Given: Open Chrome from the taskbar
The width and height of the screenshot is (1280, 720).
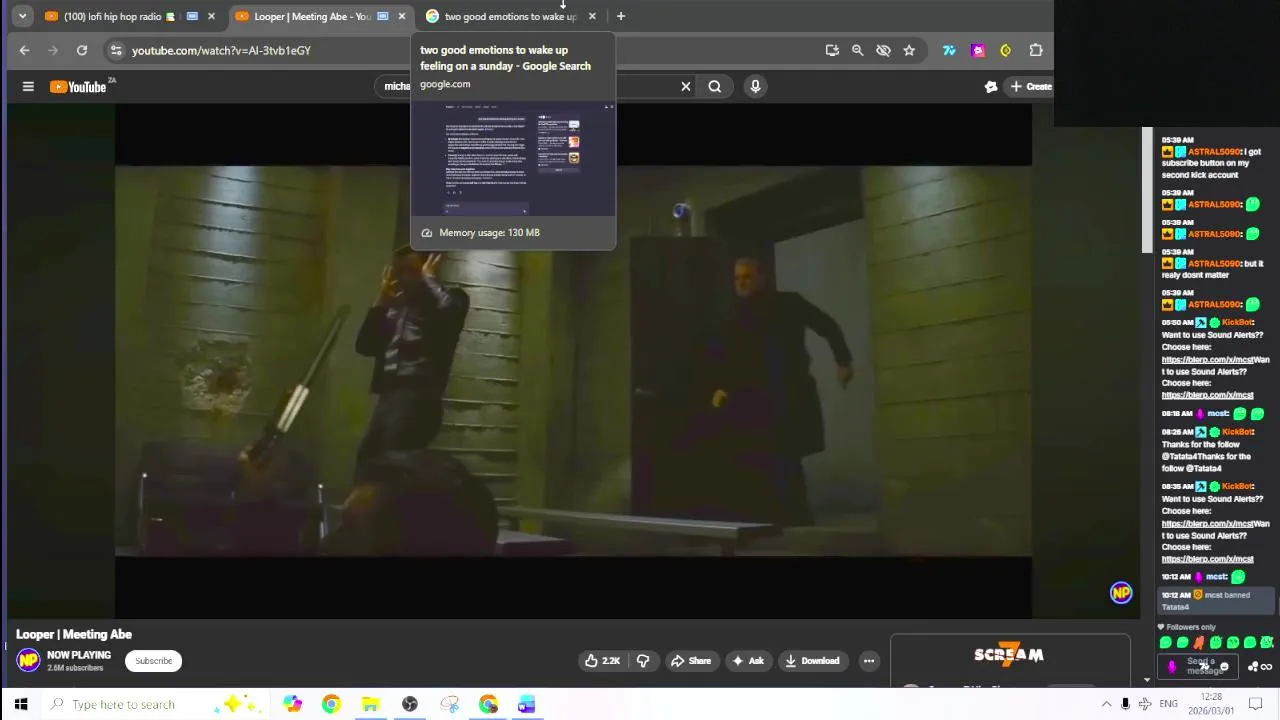Looking at the screenshot, I should 331,704.
